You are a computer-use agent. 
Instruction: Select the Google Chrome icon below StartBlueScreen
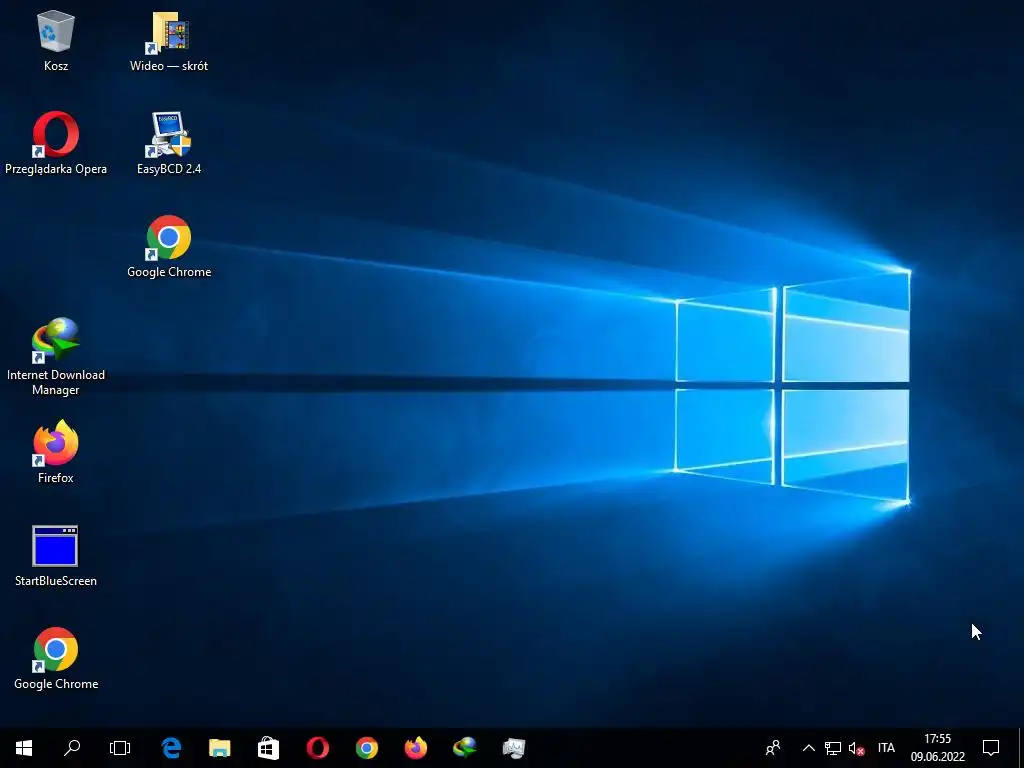(x=56, y=658)
